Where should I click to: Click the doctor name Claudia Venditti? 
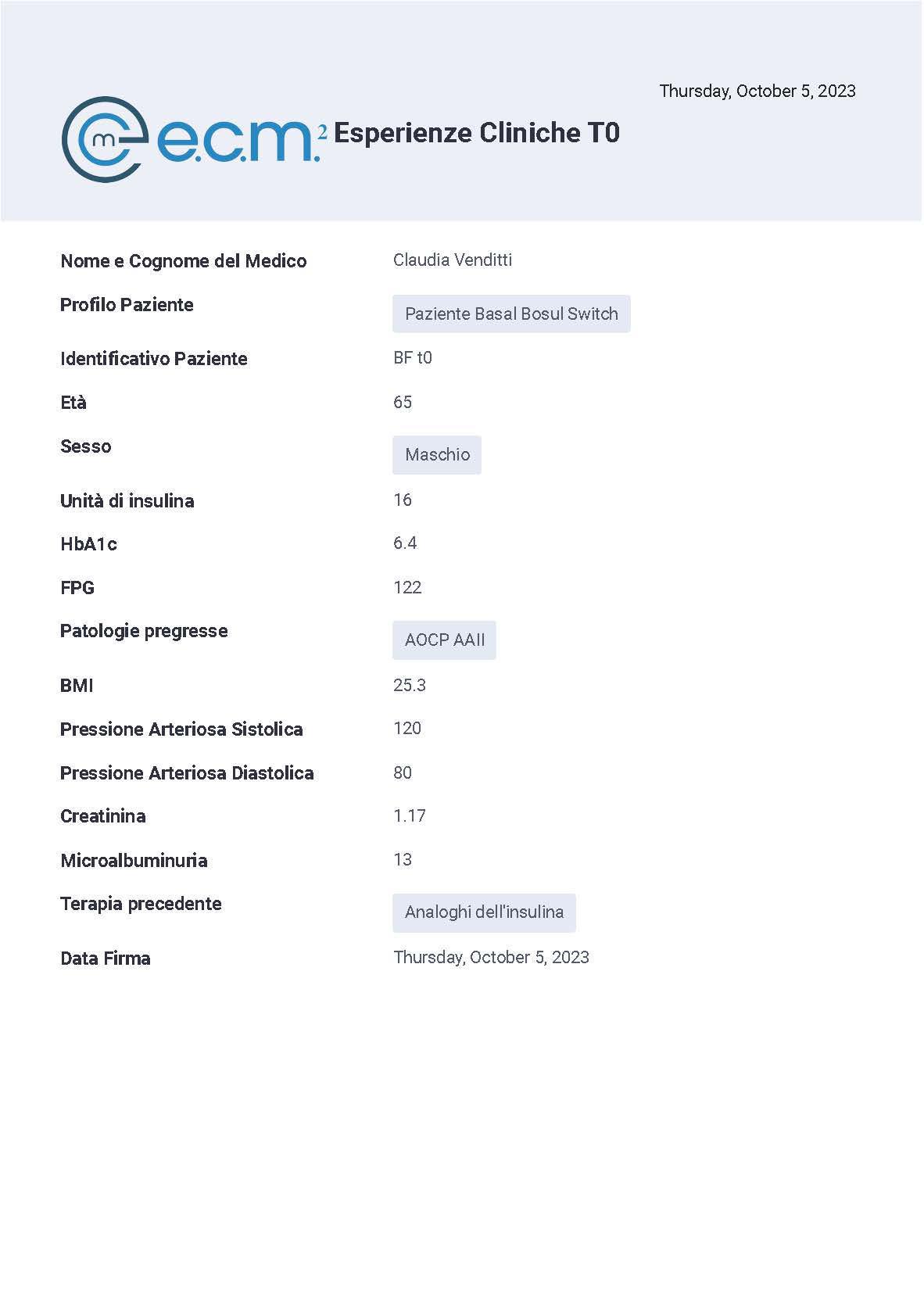453,260
